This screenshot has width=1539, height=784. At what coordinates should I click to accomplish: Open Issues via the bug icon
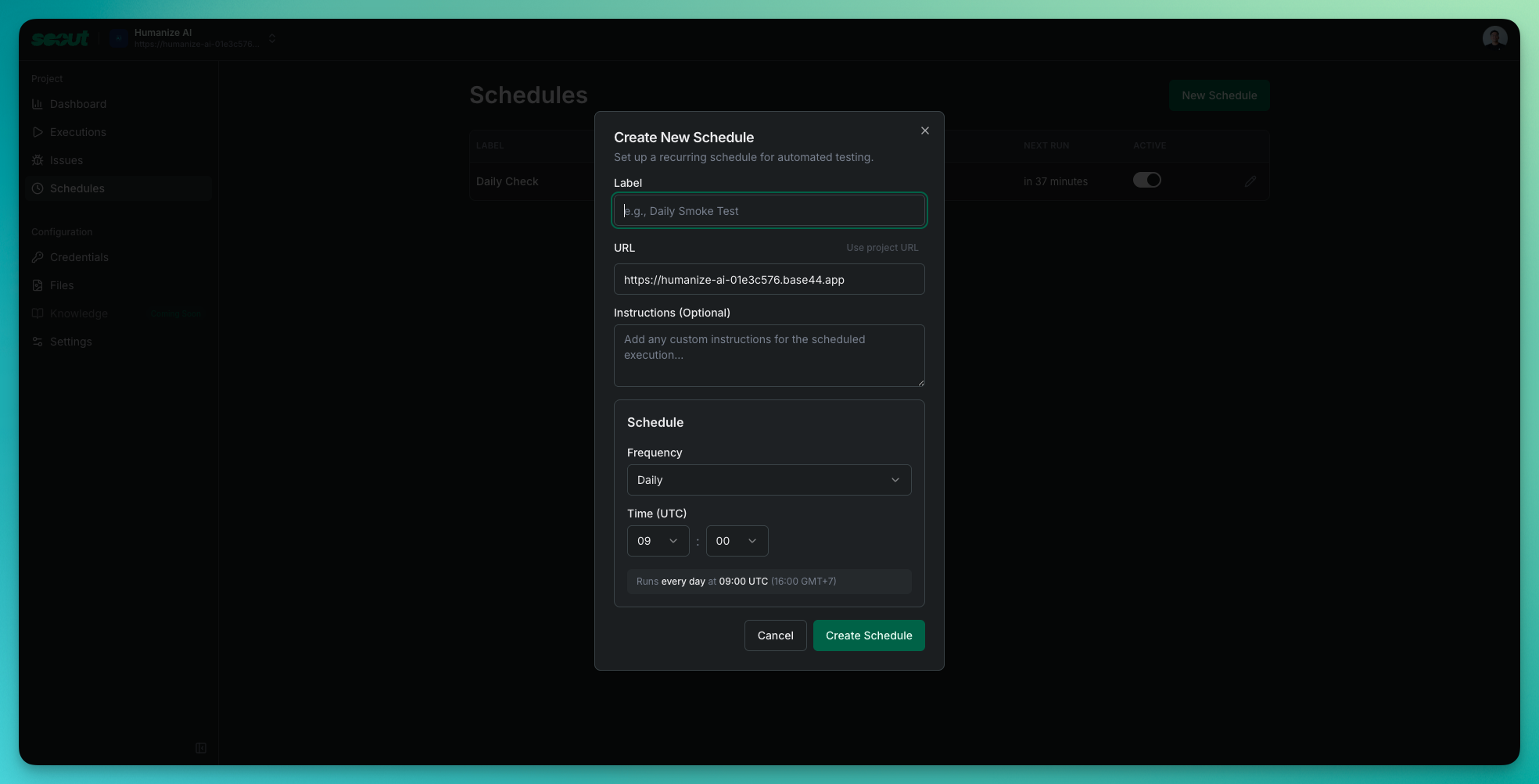37,160
